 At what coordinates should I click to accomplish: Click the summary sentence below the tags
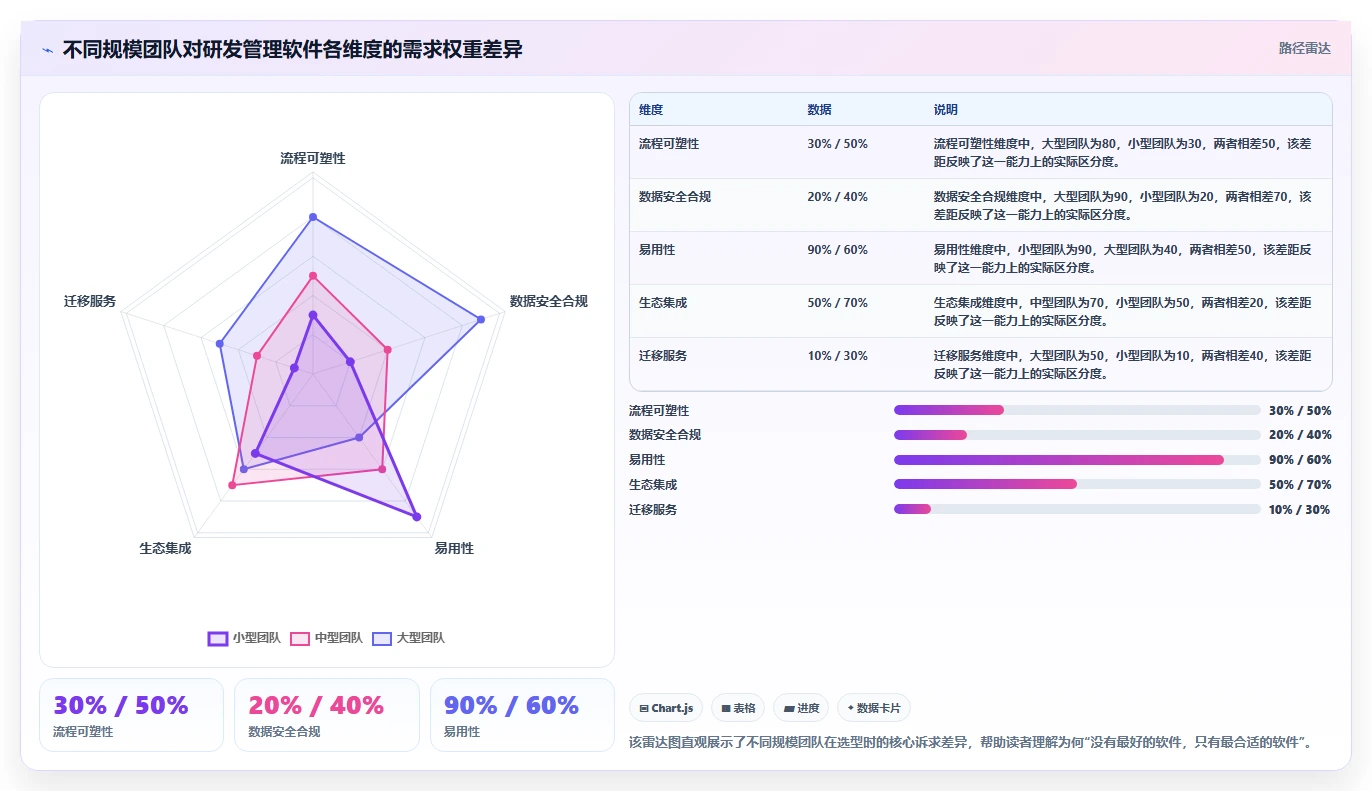970,742
